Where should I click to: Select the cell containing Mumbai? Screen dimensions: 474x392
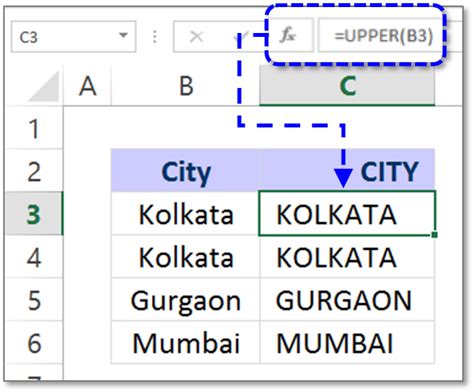[185, 342]
